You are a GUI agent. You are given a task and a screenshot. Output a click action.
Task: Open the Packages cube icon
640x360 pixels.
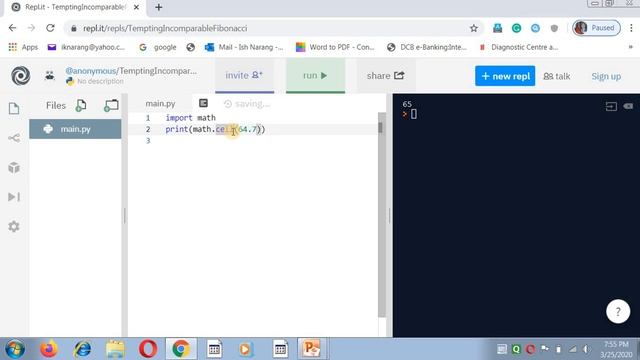[x=14, y=167]
